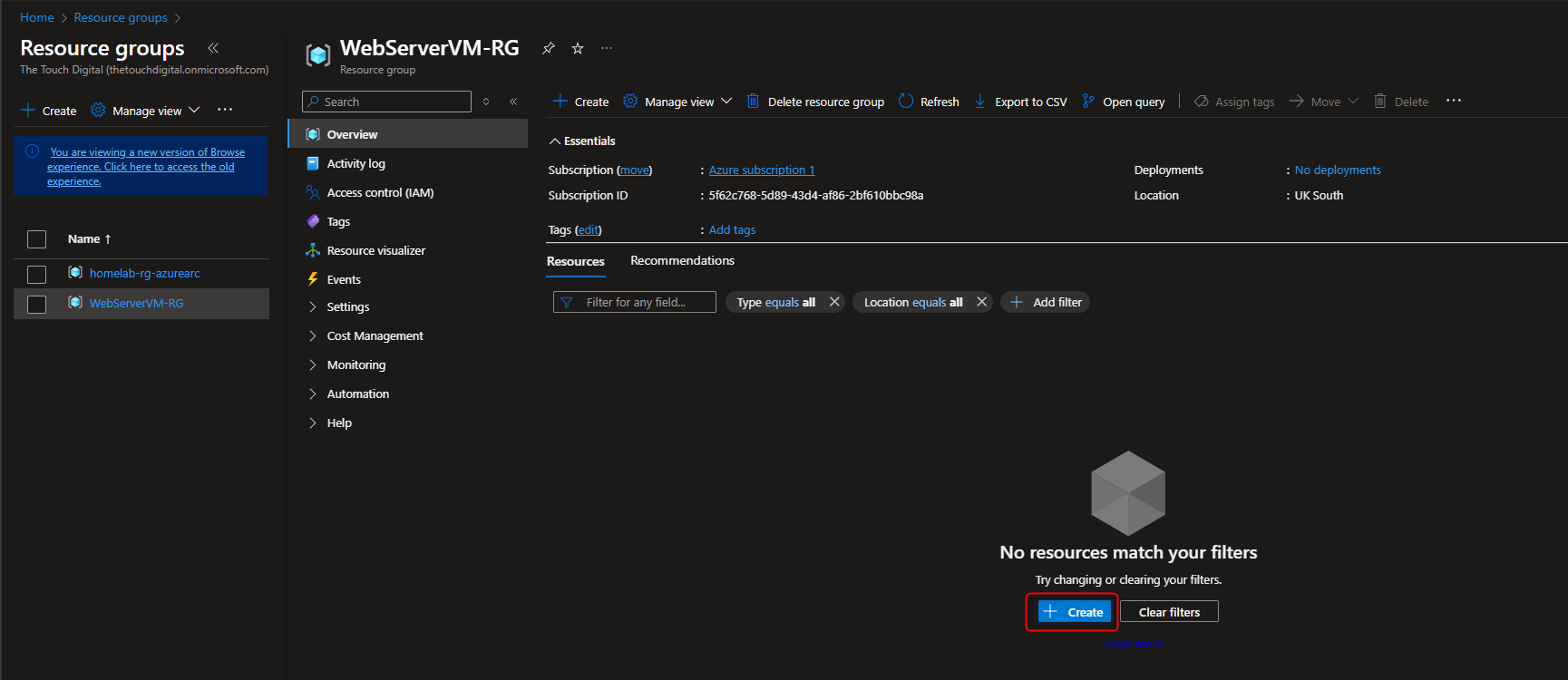Click the blue Create button under No resources
1568x680 pixels.
coord(1075,612)
